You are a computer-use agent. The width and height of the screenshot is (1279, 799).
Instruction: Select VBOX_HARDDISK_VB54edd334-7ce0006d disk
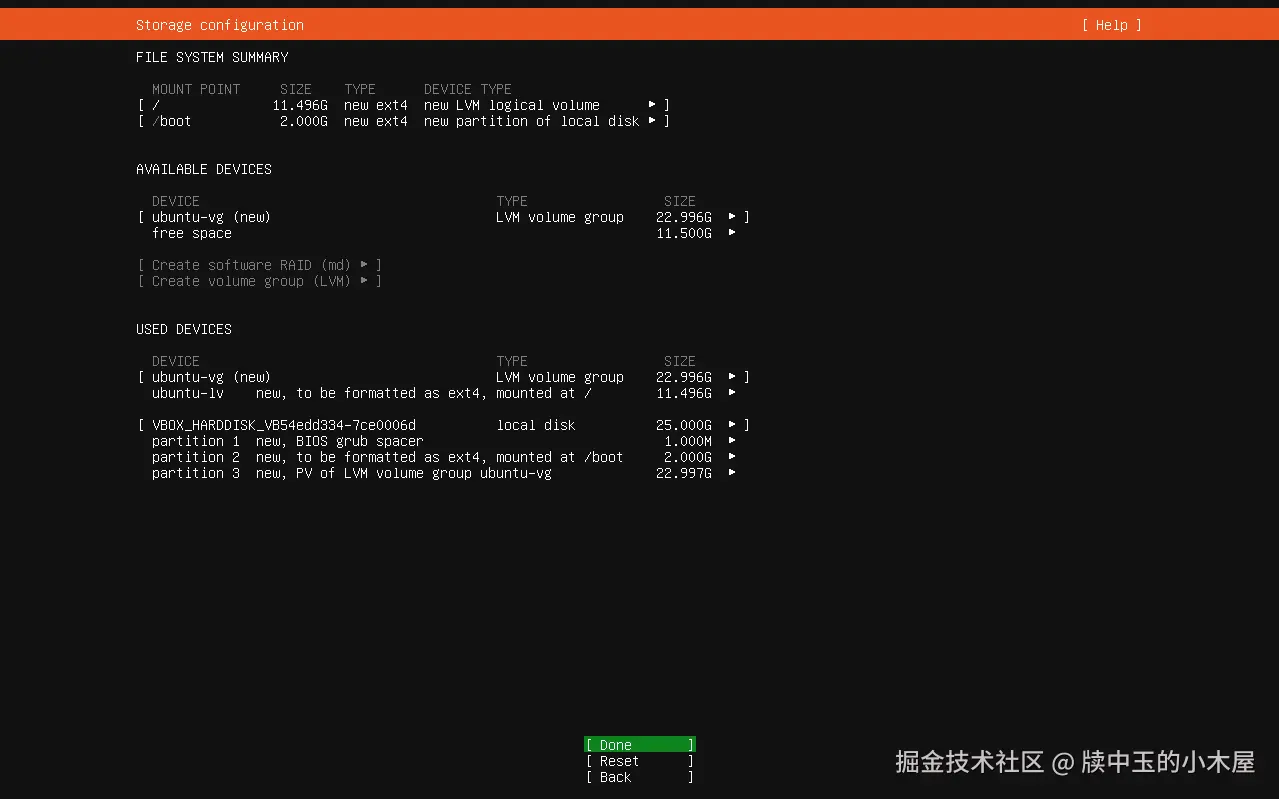(x=444, y=425)
